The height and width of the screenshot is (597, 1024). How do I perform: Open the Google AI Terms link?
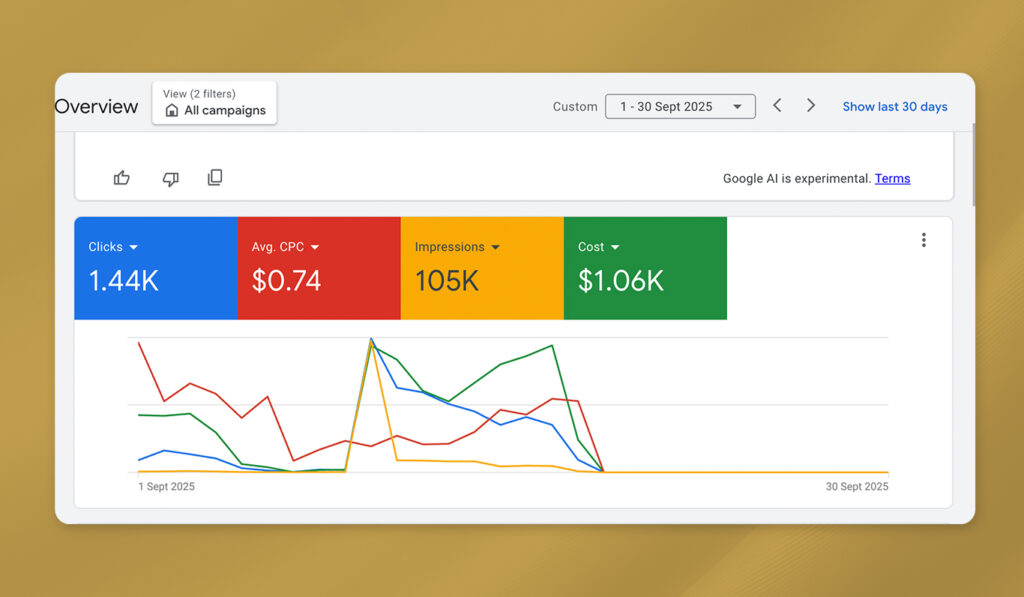click(892, 179)
